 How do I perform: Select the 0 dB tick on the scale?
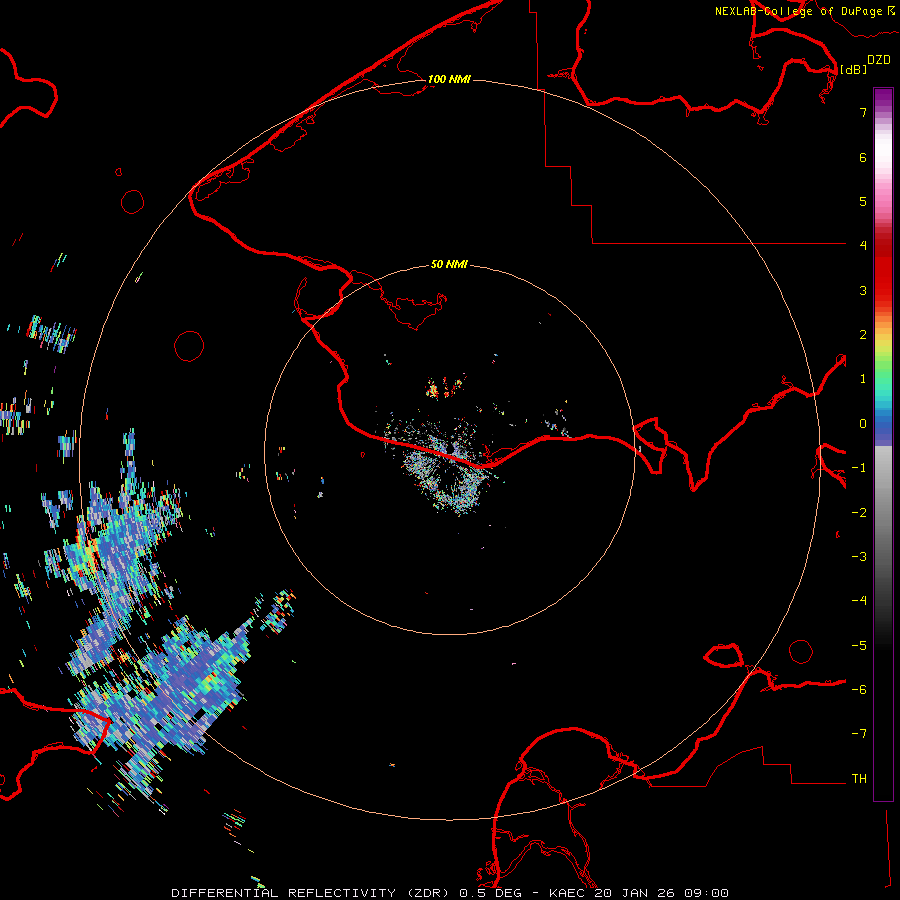pos(863,423)
